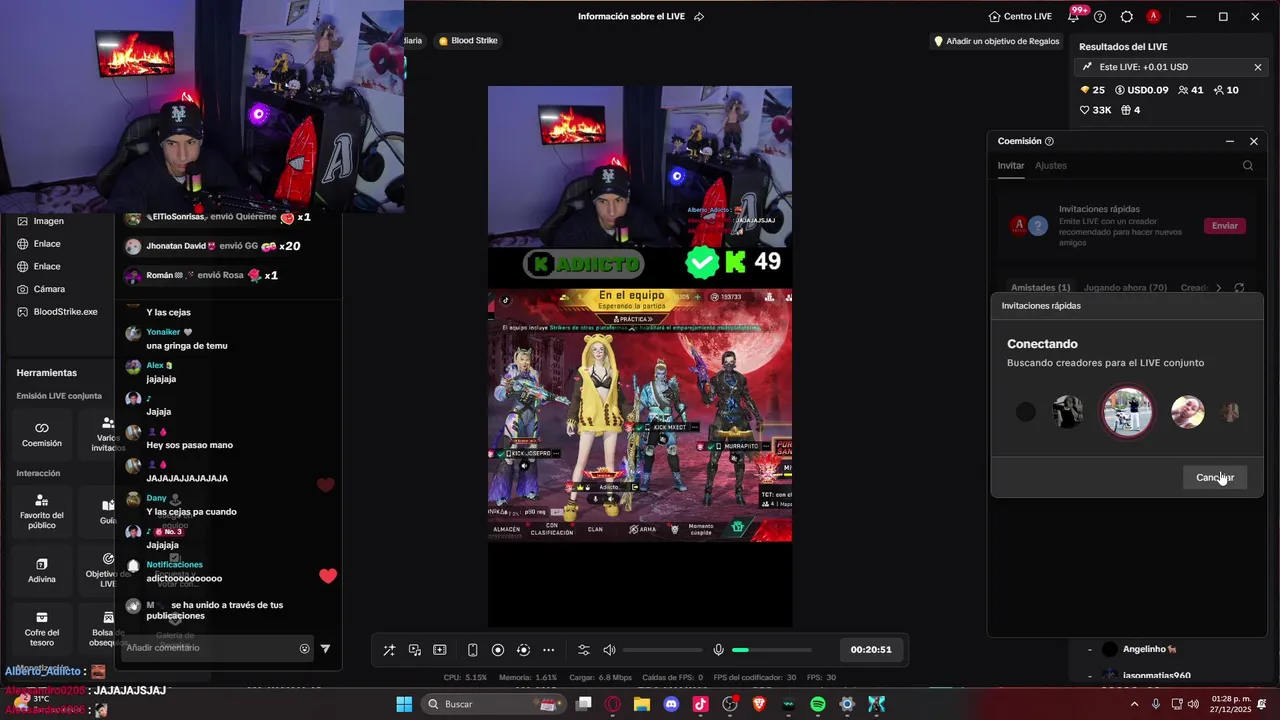Select the Cámara source
This screenshot has height=720, width=1280.
49,289
